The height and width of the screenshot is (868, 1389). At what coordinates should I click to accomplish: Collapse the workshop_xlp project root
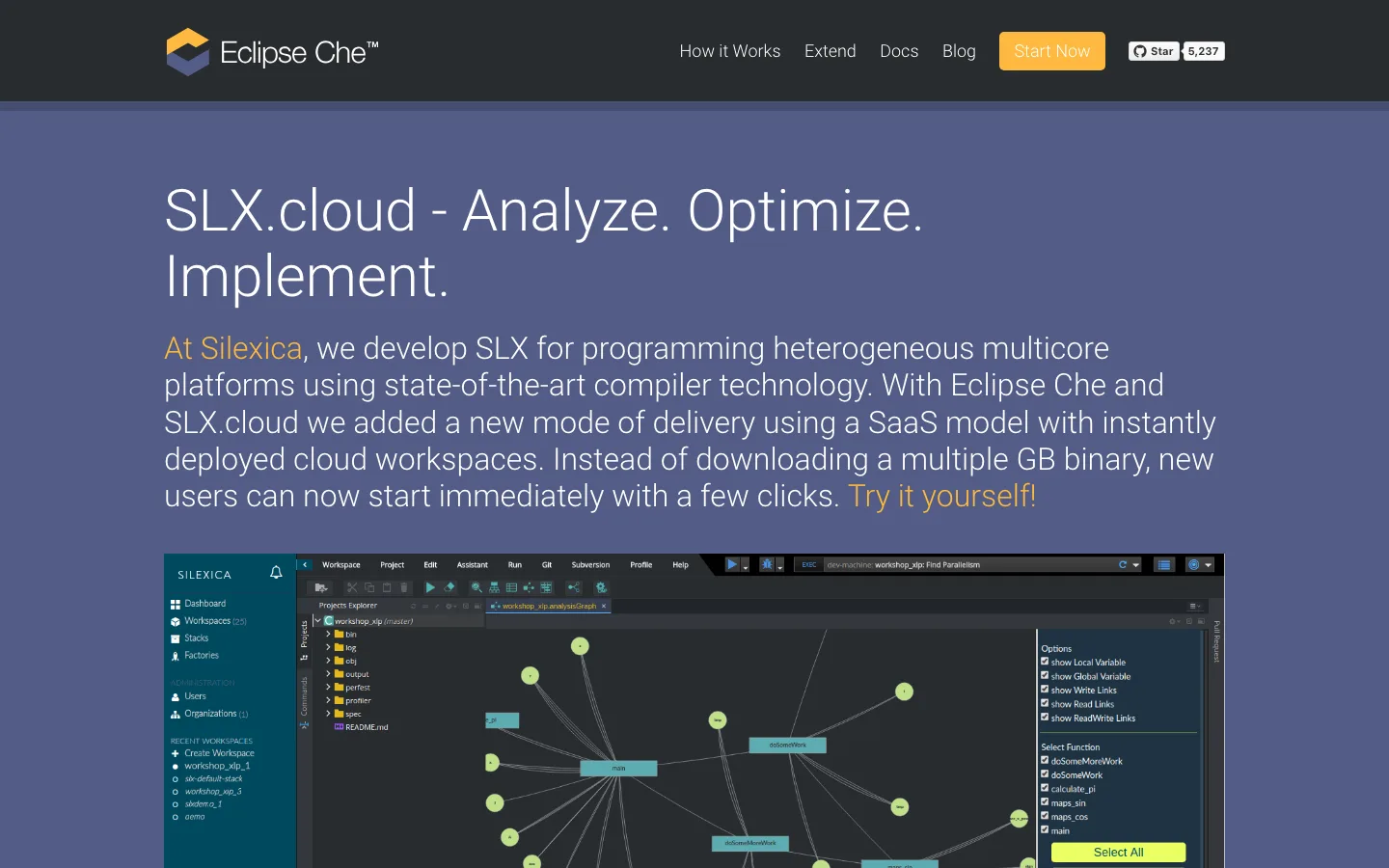[317, 621]
